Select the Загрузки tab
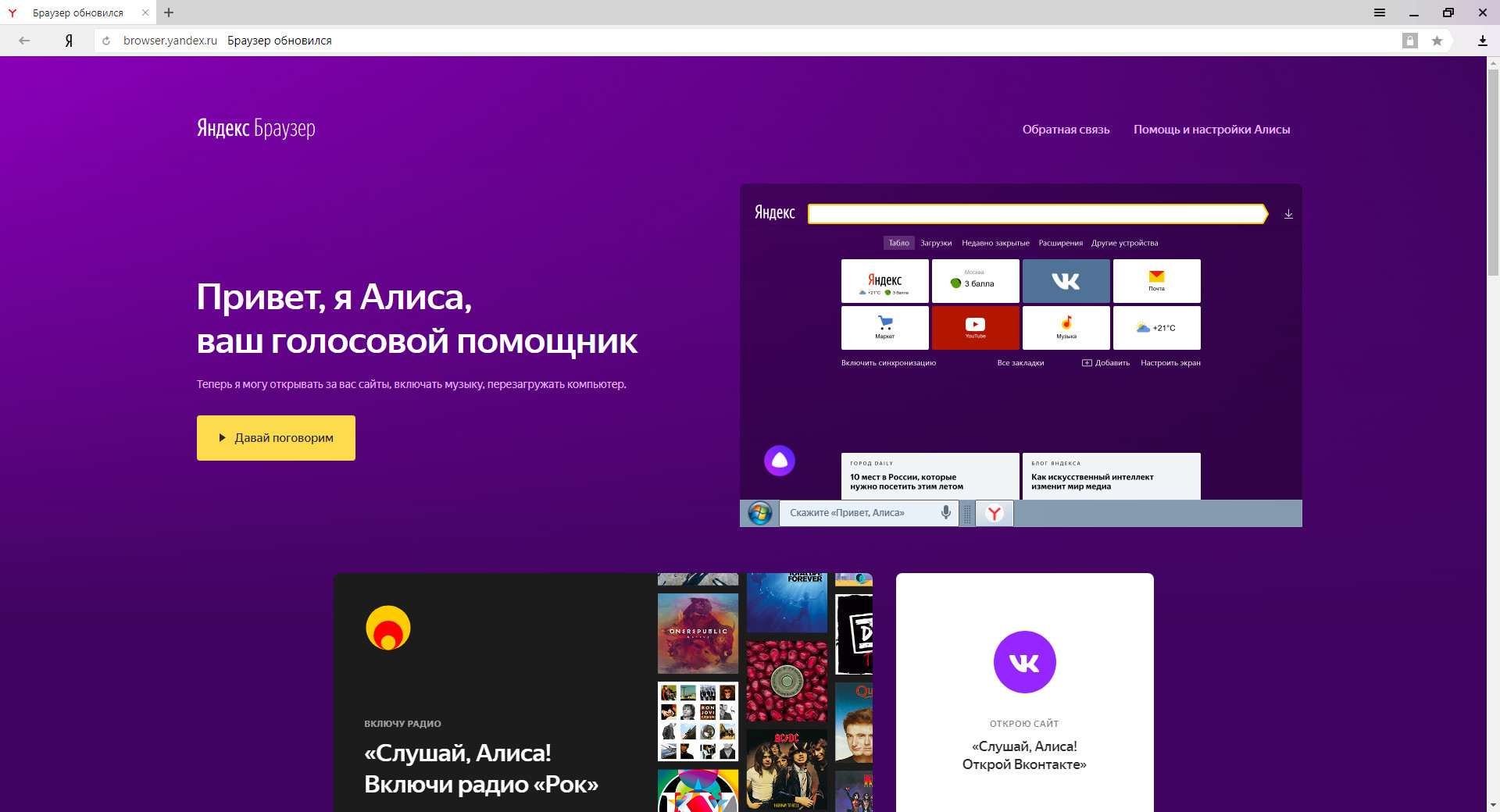 click(x=936, y=243)
